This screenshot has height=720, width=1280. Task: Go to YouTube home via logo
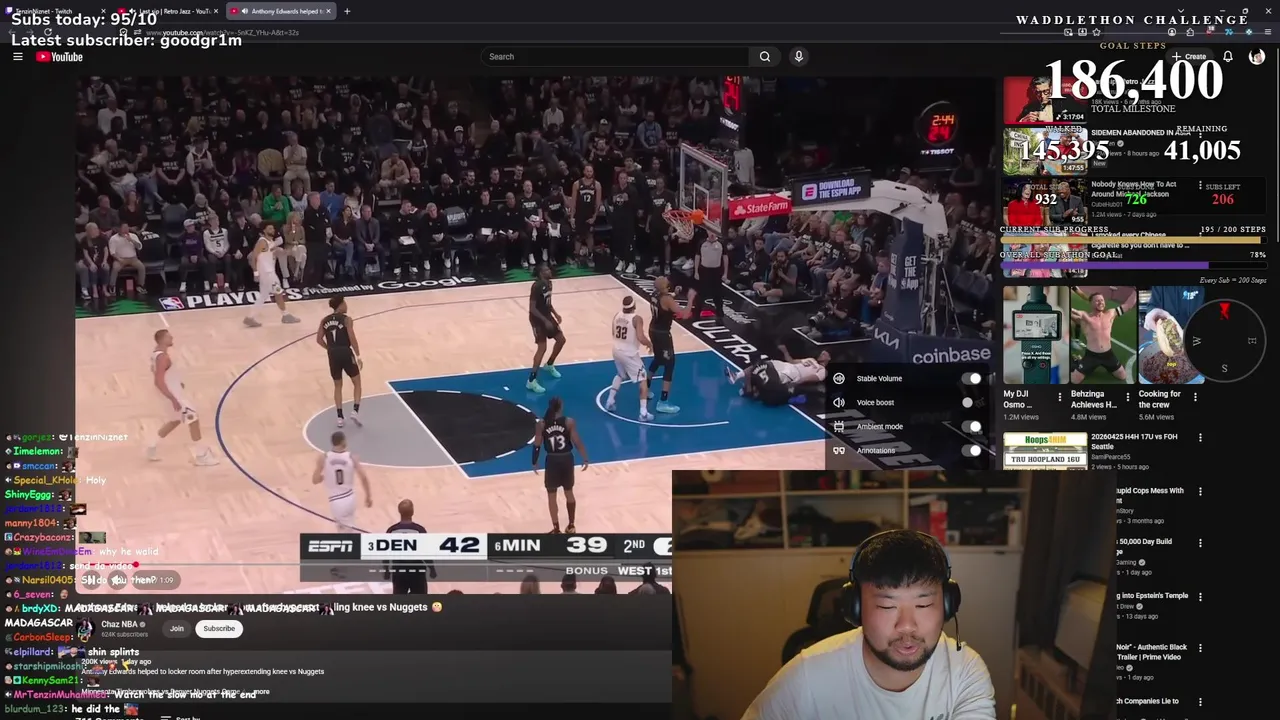point(59,57)
